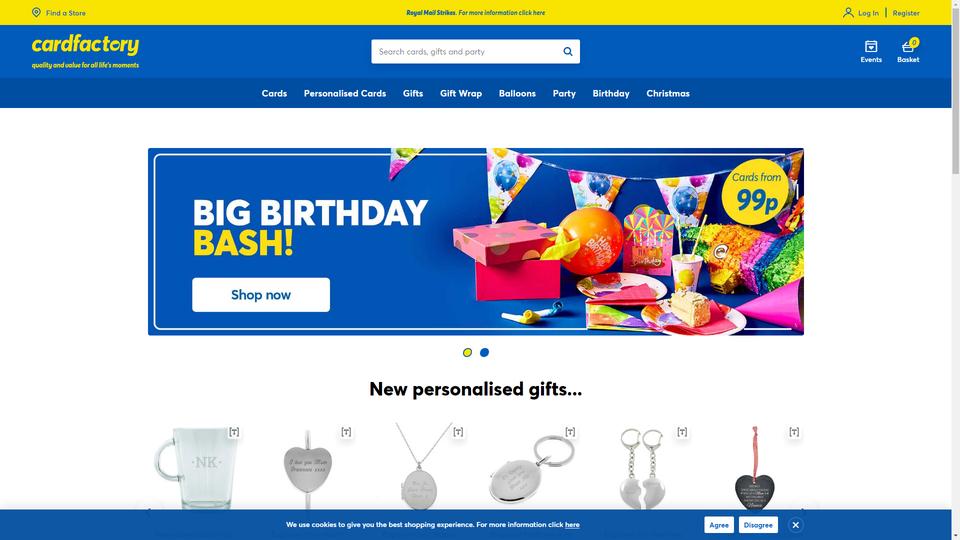
Task: Click personalise icon on NK glass mug
Action: click(234, 432)
